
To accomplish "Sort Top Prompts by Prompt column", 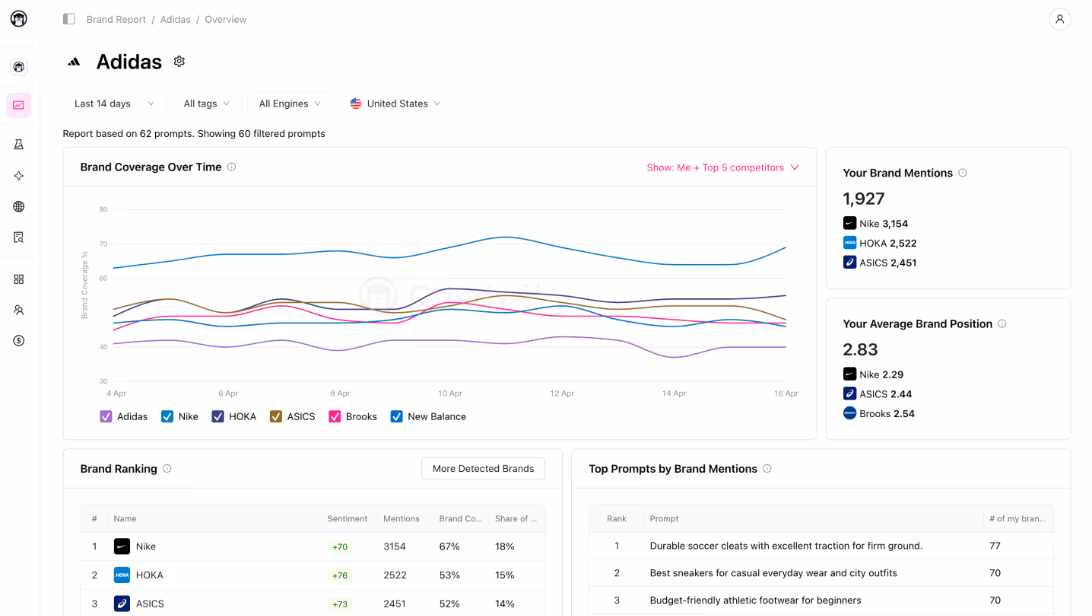I will tap(664, 519).
